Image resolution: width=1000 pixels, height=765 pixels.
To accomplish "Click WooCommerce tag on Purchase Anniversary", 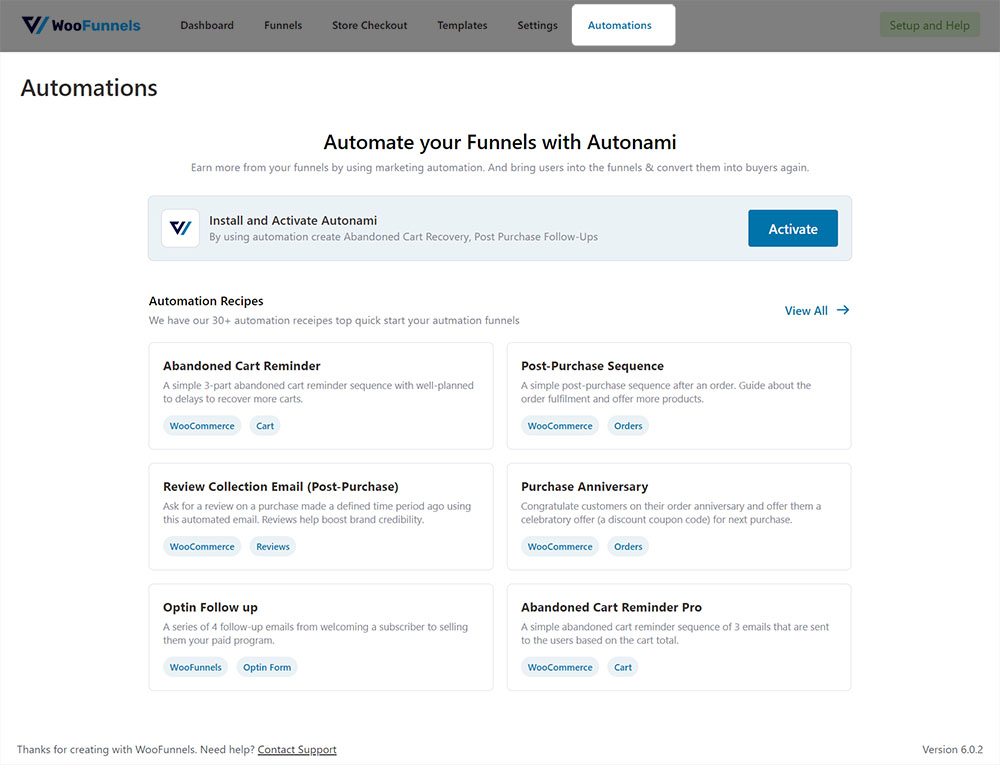I will pyautogui.click(x=560, y=546).
